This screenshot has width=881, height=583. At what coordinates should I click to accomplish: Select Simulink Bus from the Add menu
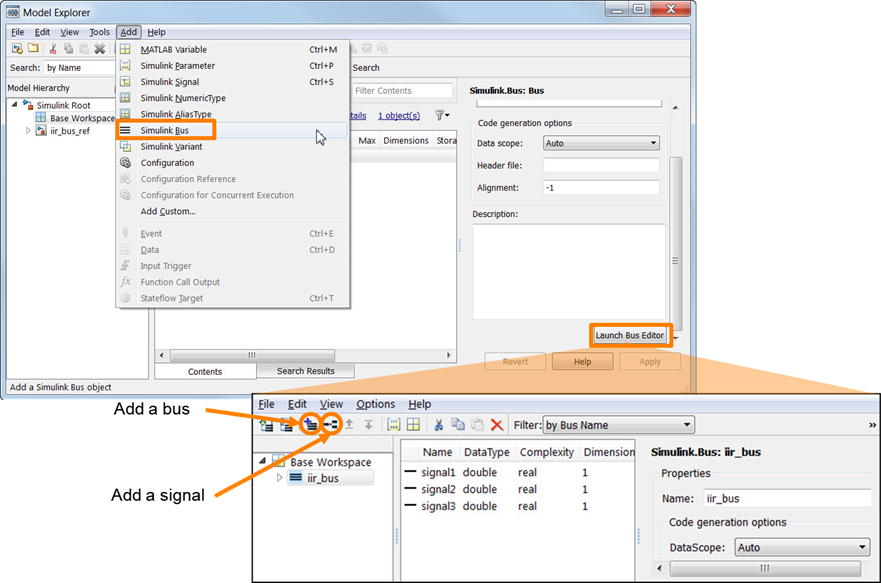[x=165, y=130]
